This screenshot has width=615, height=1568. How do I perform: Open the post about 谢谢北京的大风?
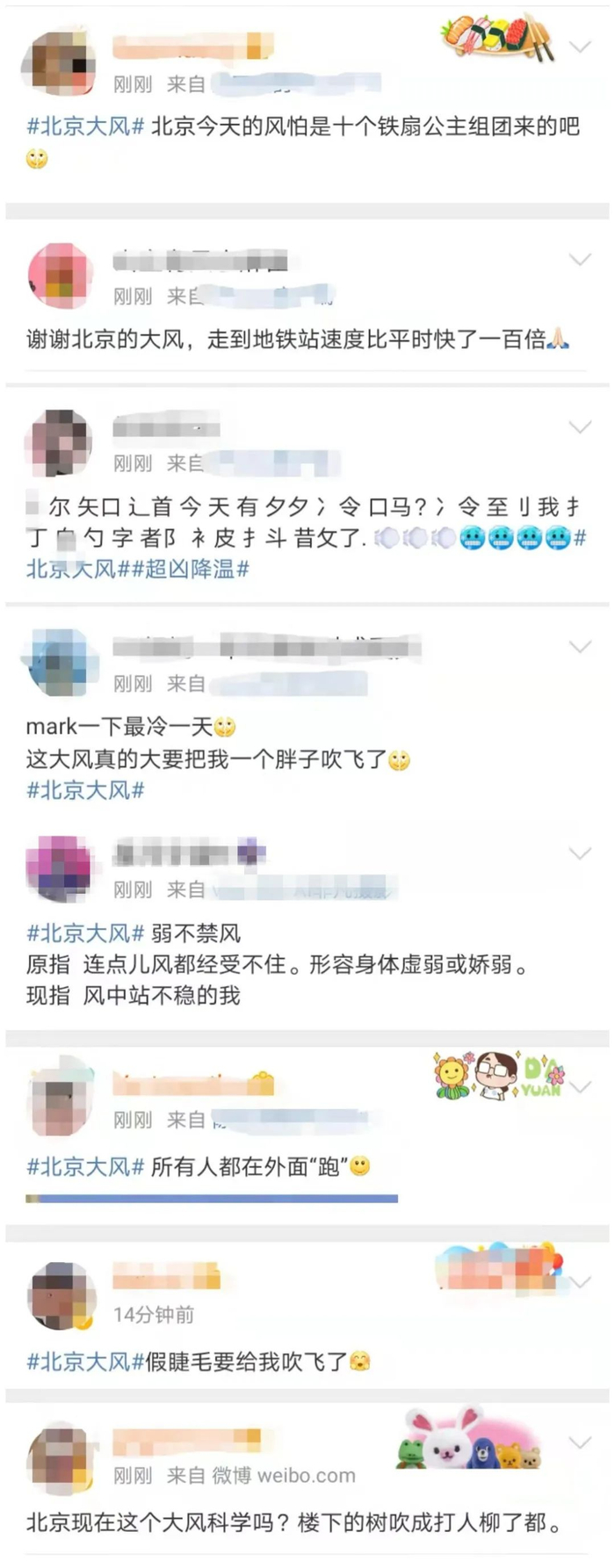coord(298,339)
